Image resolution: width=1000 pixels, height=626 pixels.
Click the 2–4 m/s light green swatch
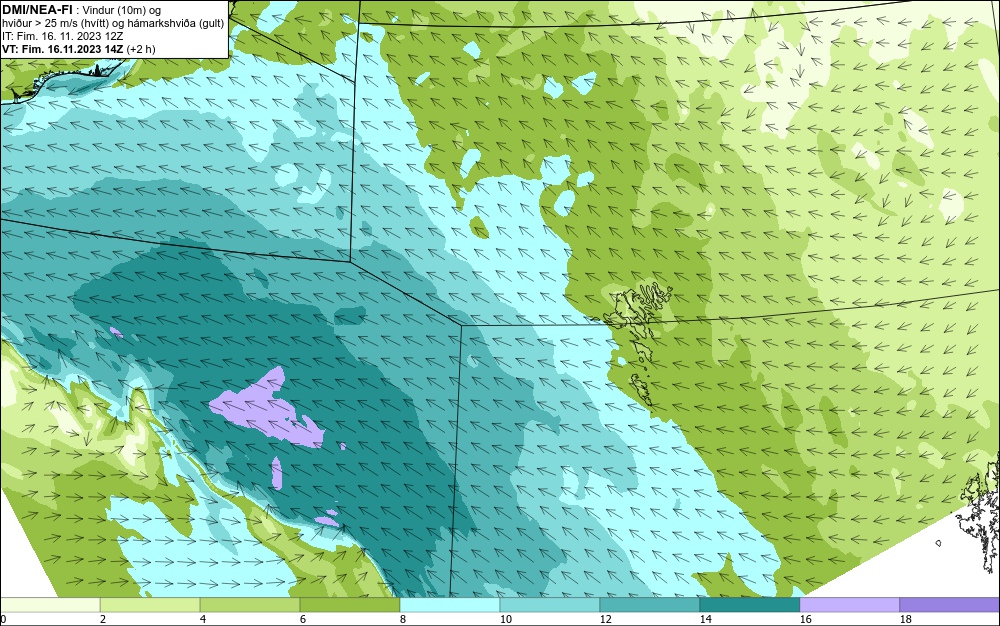150,605
